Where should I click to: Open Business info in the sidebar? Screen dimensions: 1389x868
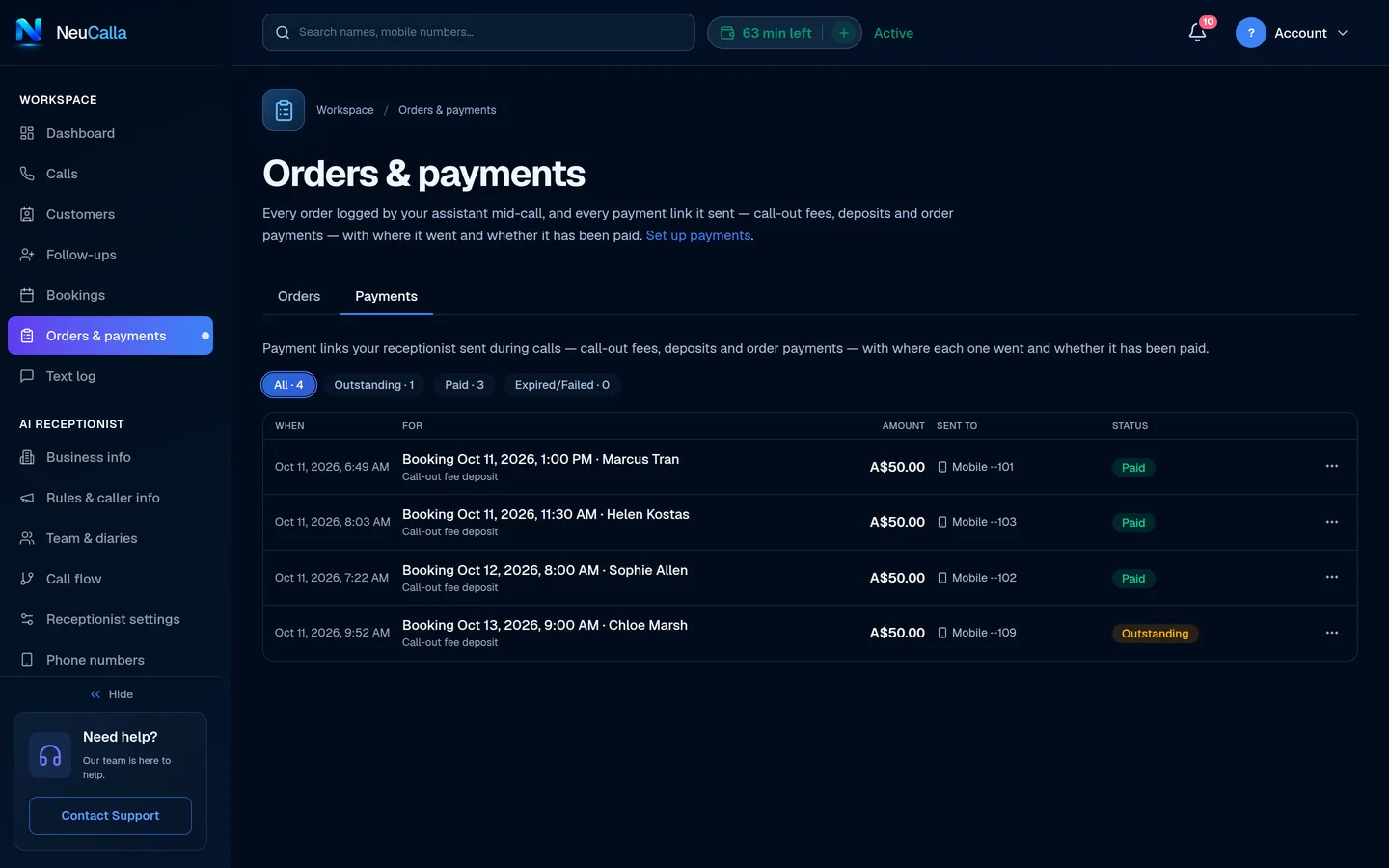click(110, 457)
